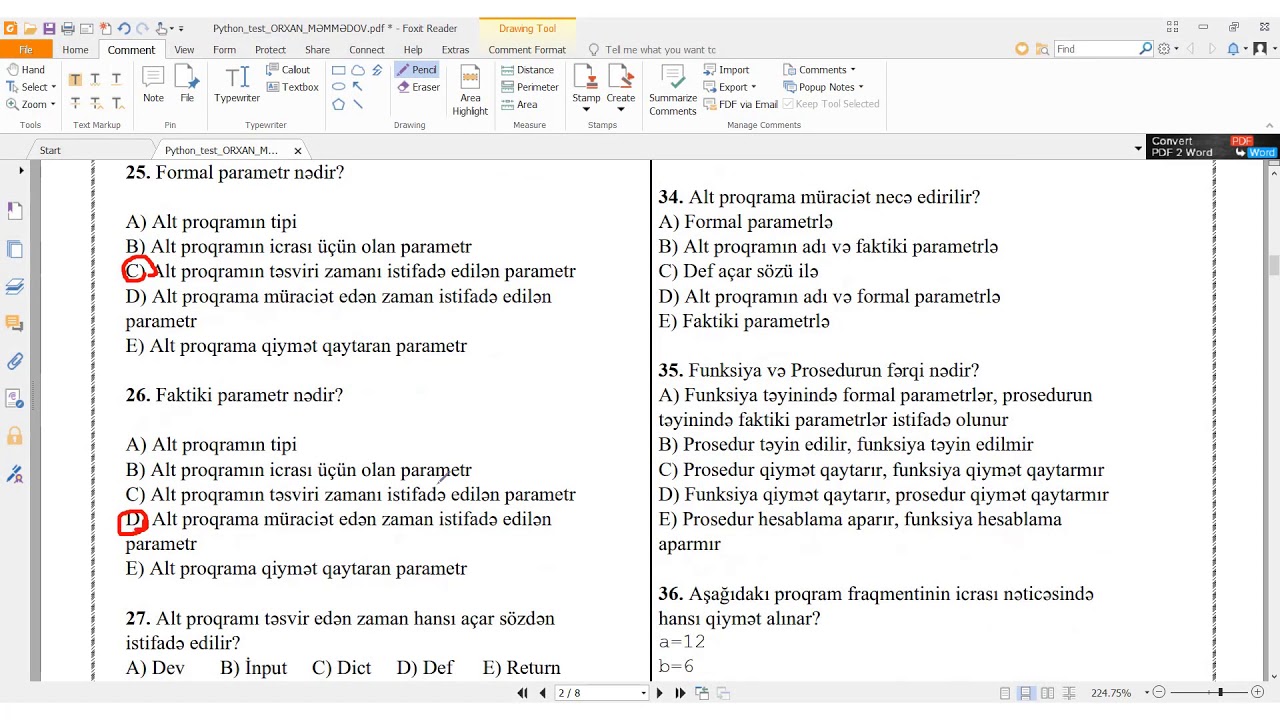Click into the Find search field

click(1096, 49)
